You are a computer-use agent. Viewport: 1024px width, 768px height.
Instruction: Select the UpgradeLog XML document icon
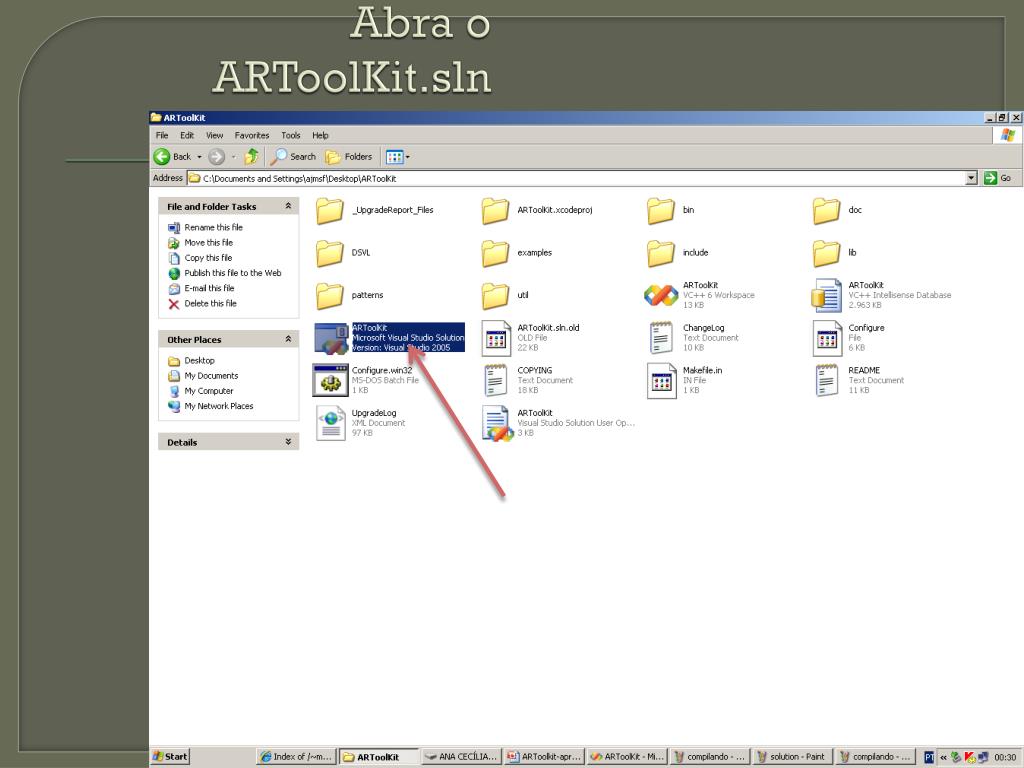click(330, 423)
